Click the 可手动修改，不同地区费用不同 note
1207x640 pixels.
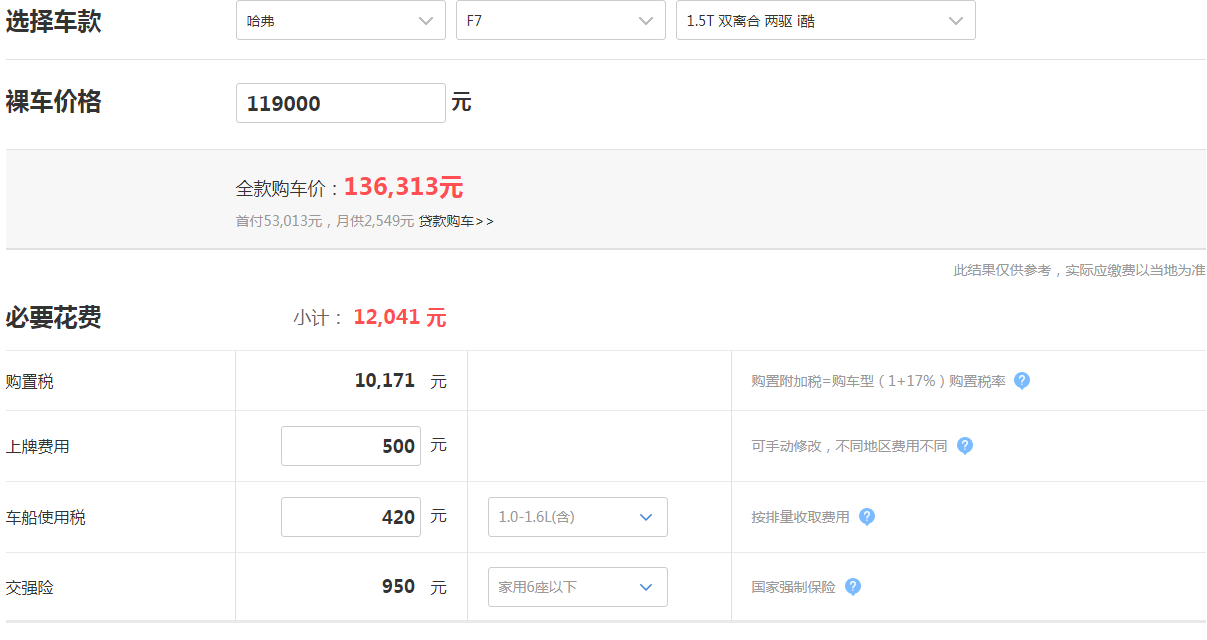[x=850, y=446]
